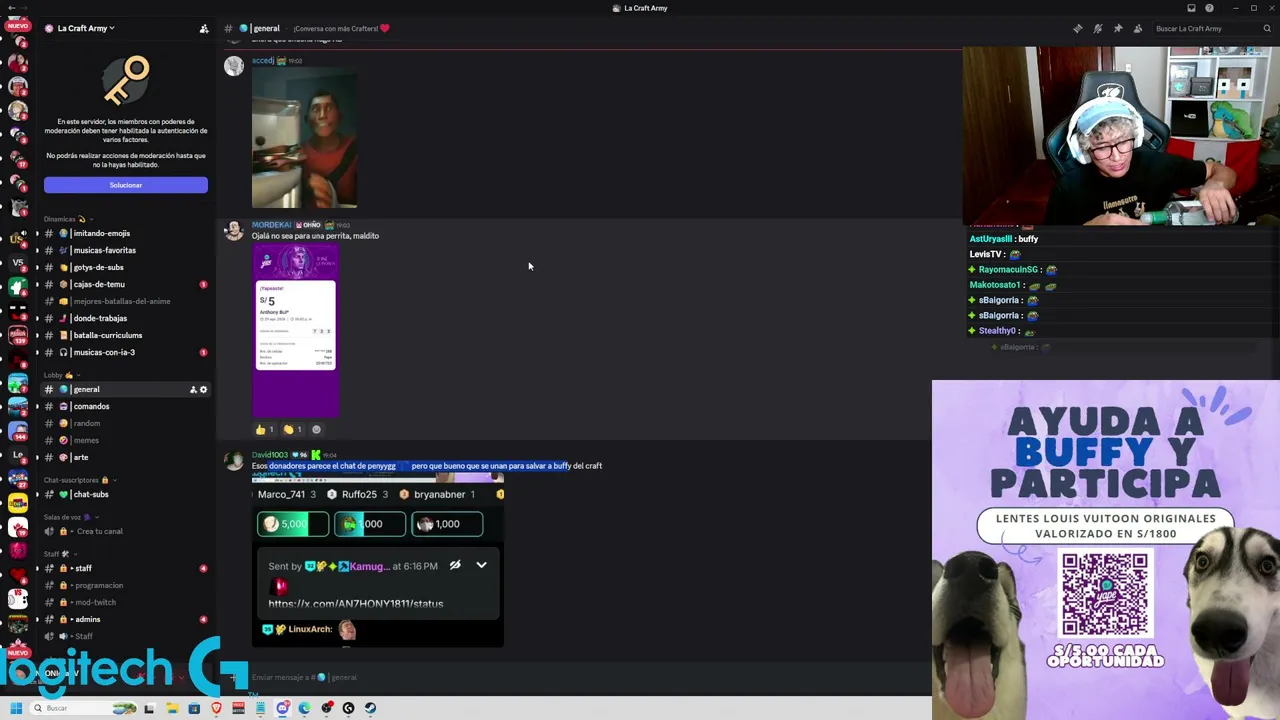Open MORDEKAI's Yape receipt image

click(x=295, y=331)
